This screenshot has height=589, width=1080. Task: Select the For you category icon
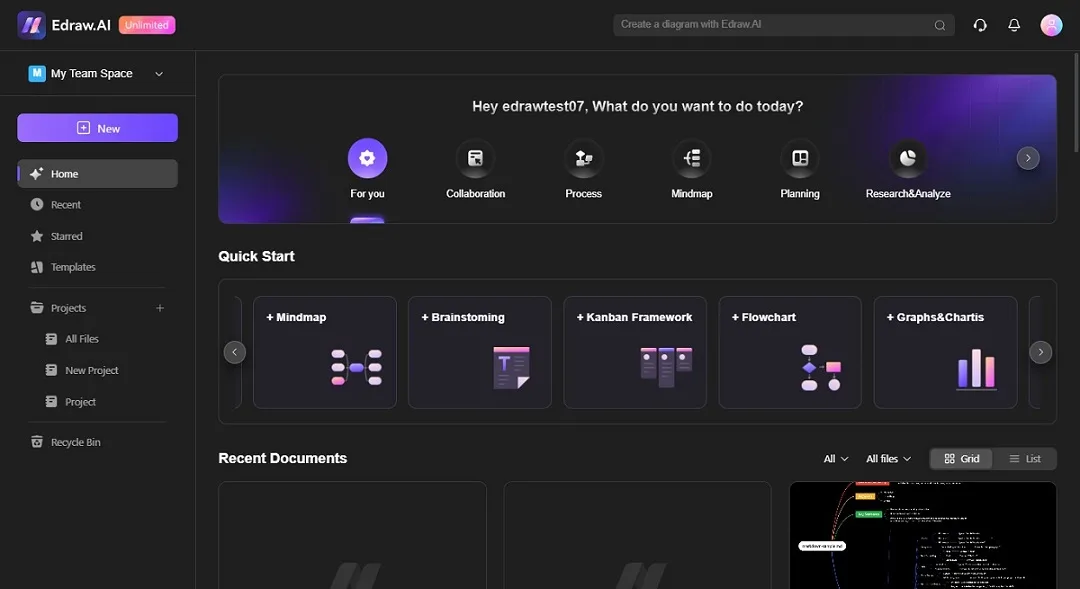pos(367,158)
